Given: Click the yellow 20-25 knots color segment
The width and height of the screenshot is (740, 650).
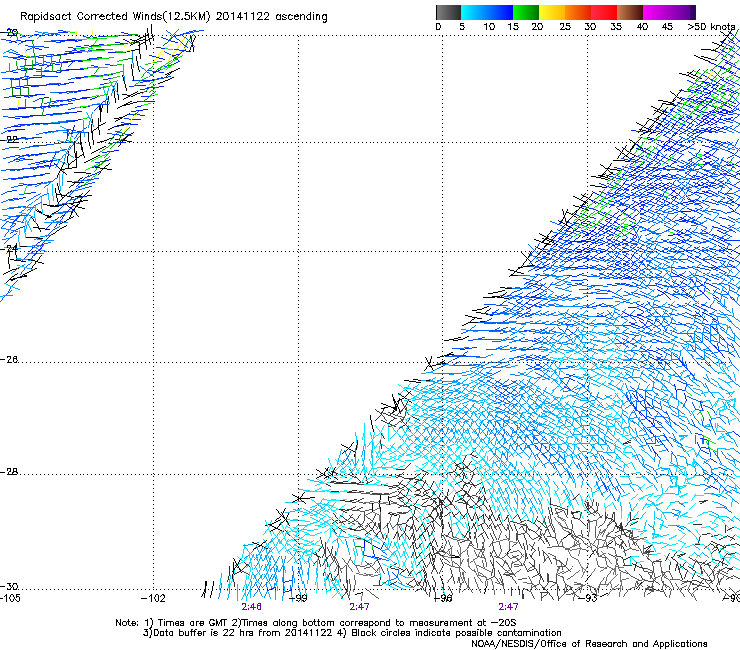Looking at the screenshot, I should [x=552, y=12].
